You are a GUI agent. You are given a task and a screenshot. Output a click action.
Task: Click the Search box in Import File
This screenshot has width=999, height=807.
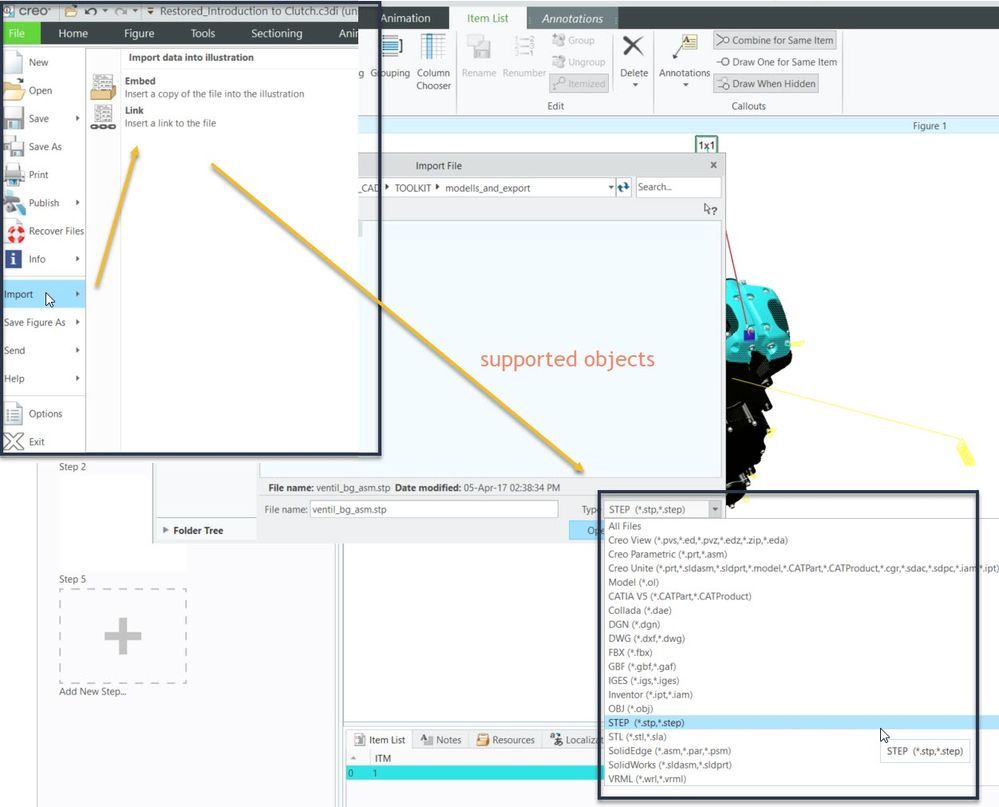pyautogui.click(x=679, y=187)
